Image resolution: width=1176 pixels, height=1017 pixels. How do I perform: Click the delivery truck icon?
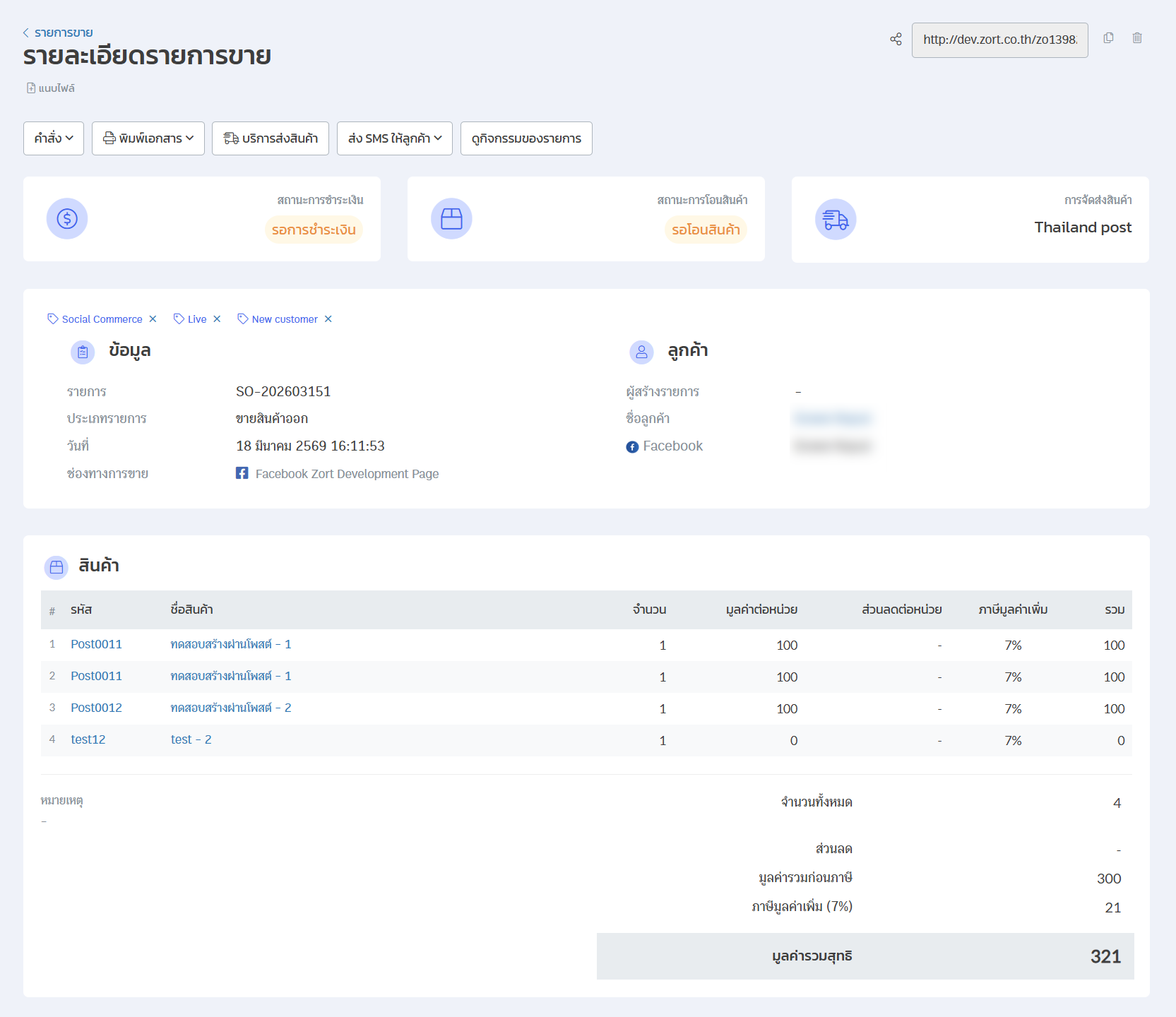click(836, 220)
